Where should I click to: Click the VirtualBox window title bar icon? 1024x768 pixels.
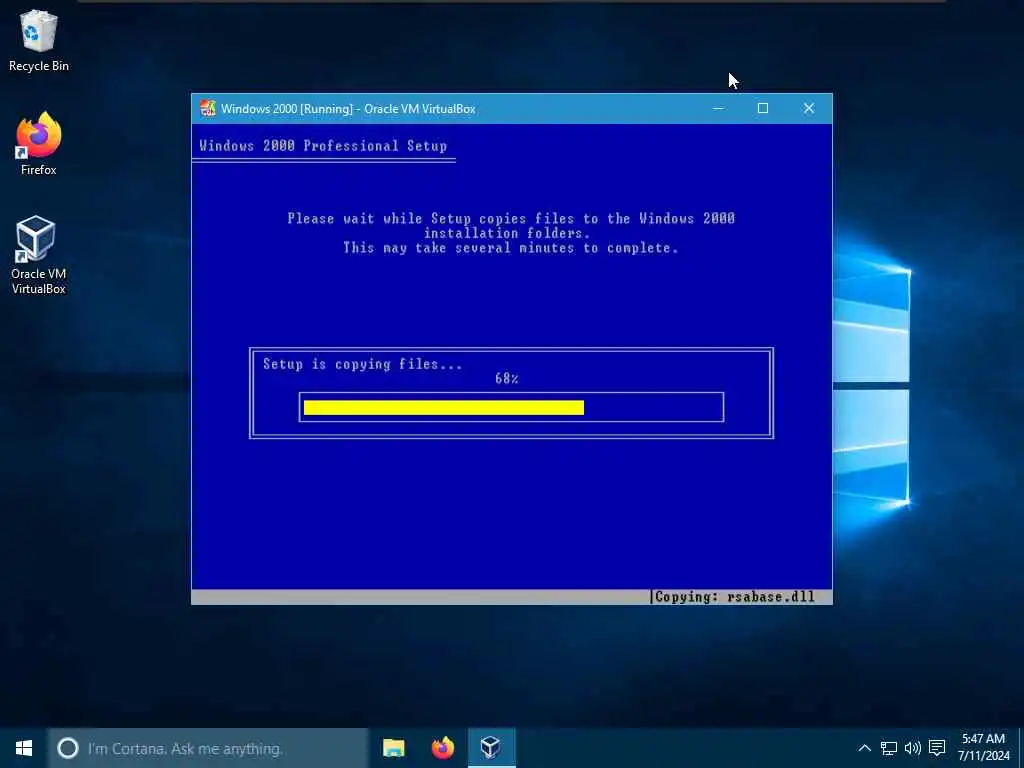click(208, 108)
